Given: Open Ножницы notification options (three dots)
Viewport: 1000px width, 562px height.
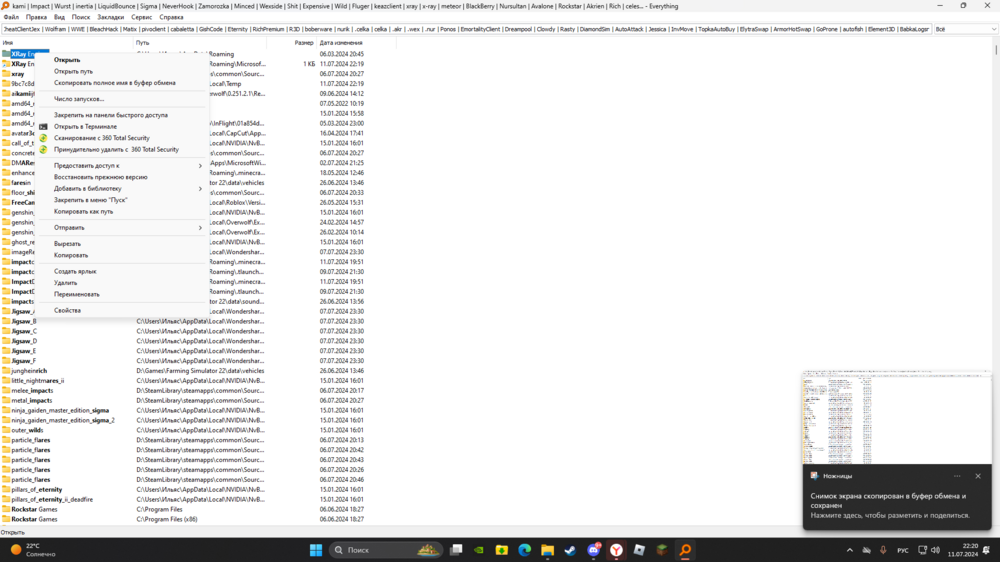Looking at the screenshot, I should [957, 476].
